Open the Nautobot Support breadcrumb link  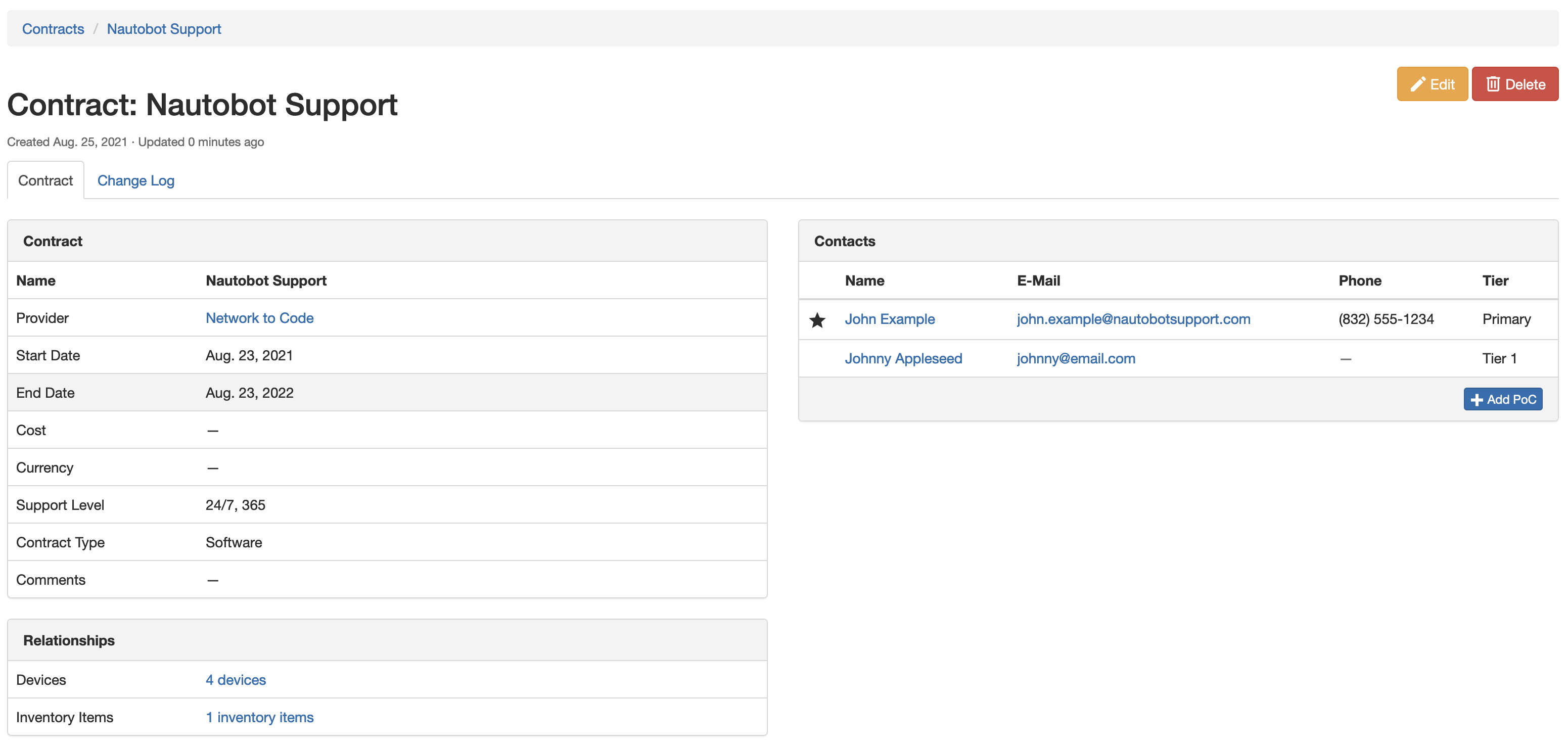[x=164, y=29]
